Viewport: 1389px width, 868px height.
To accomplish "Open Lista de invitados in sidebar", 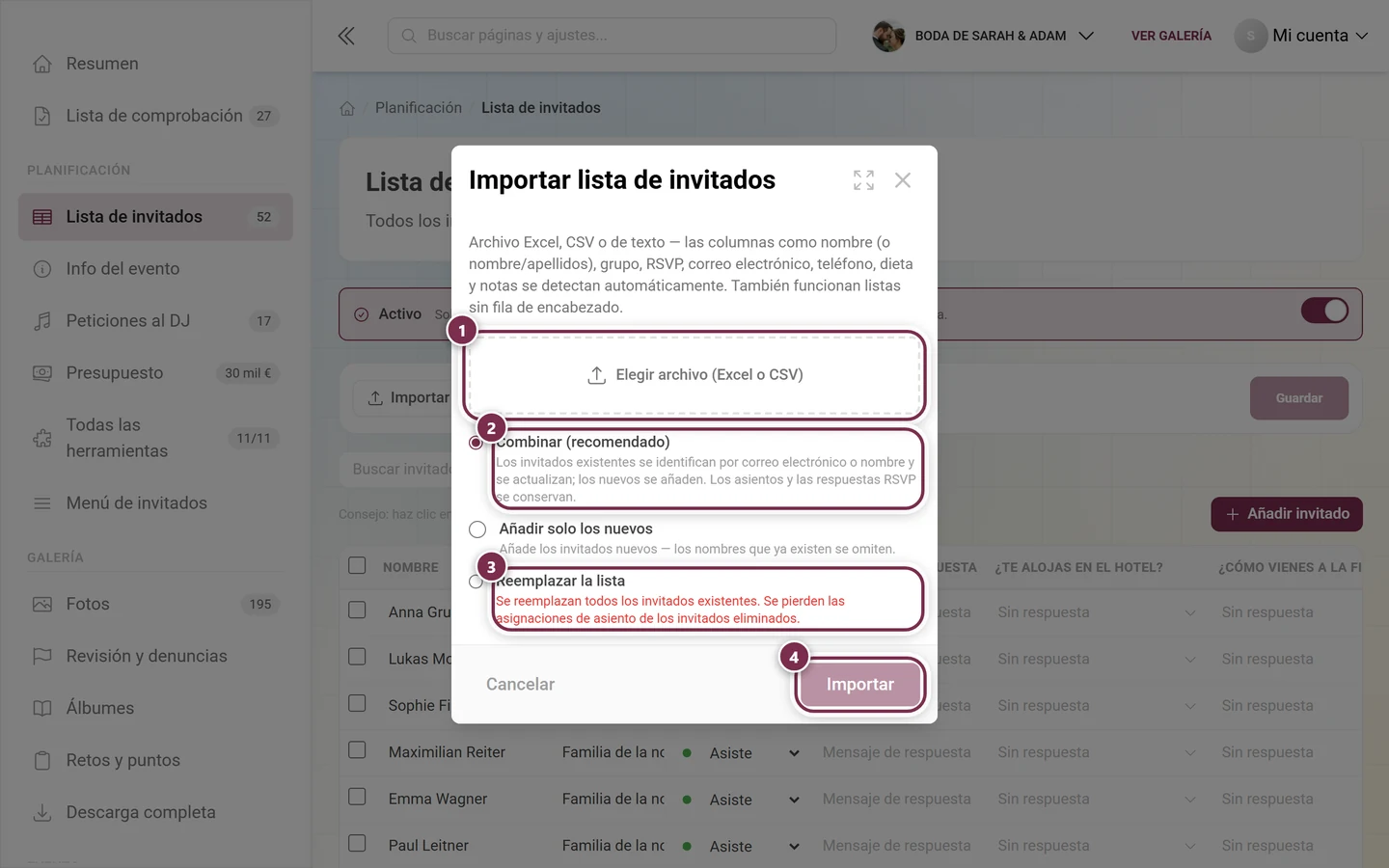I will pos(155,217).
